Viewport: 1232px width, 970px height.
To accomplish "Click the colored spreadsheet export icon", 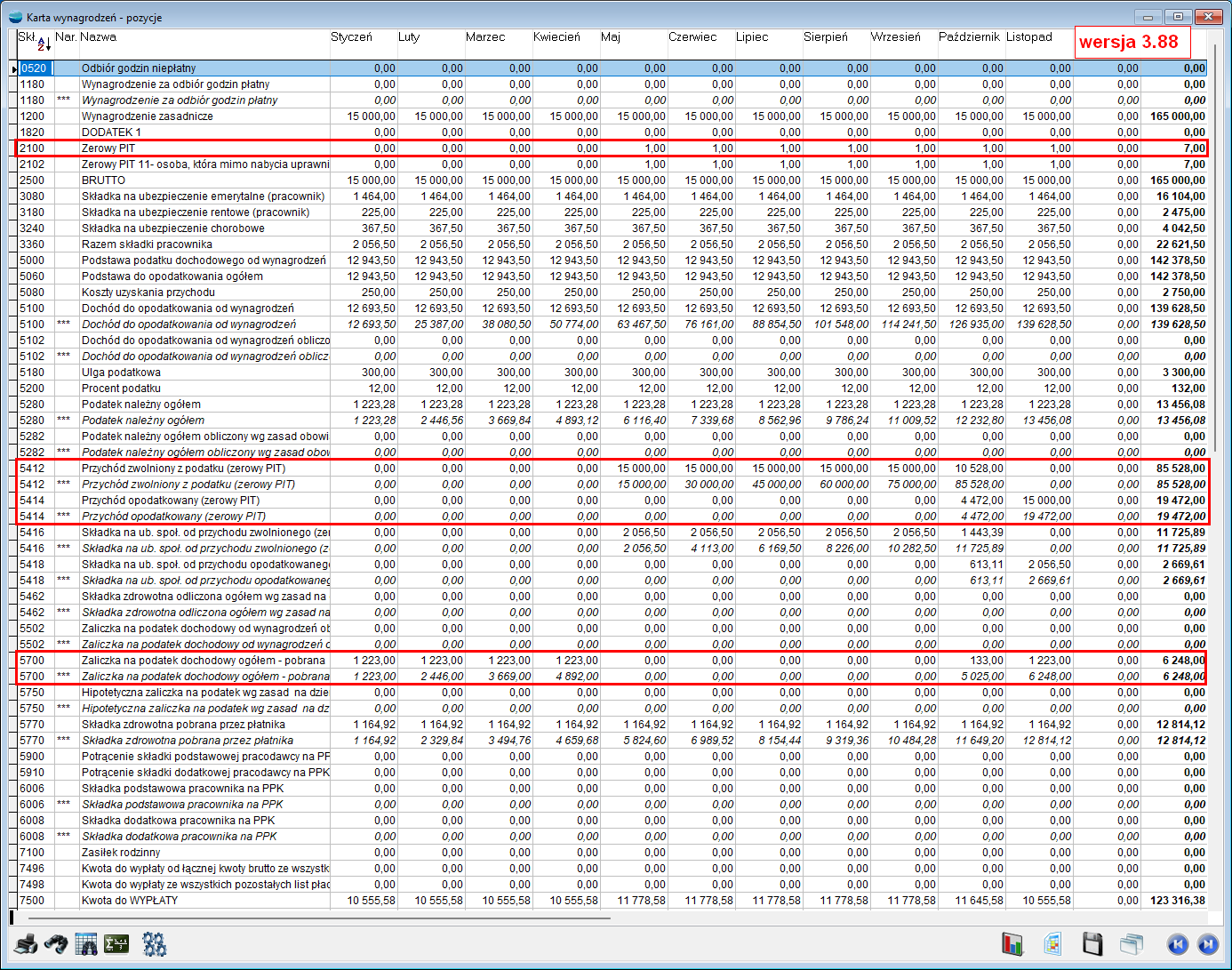I will (1052, 943).
